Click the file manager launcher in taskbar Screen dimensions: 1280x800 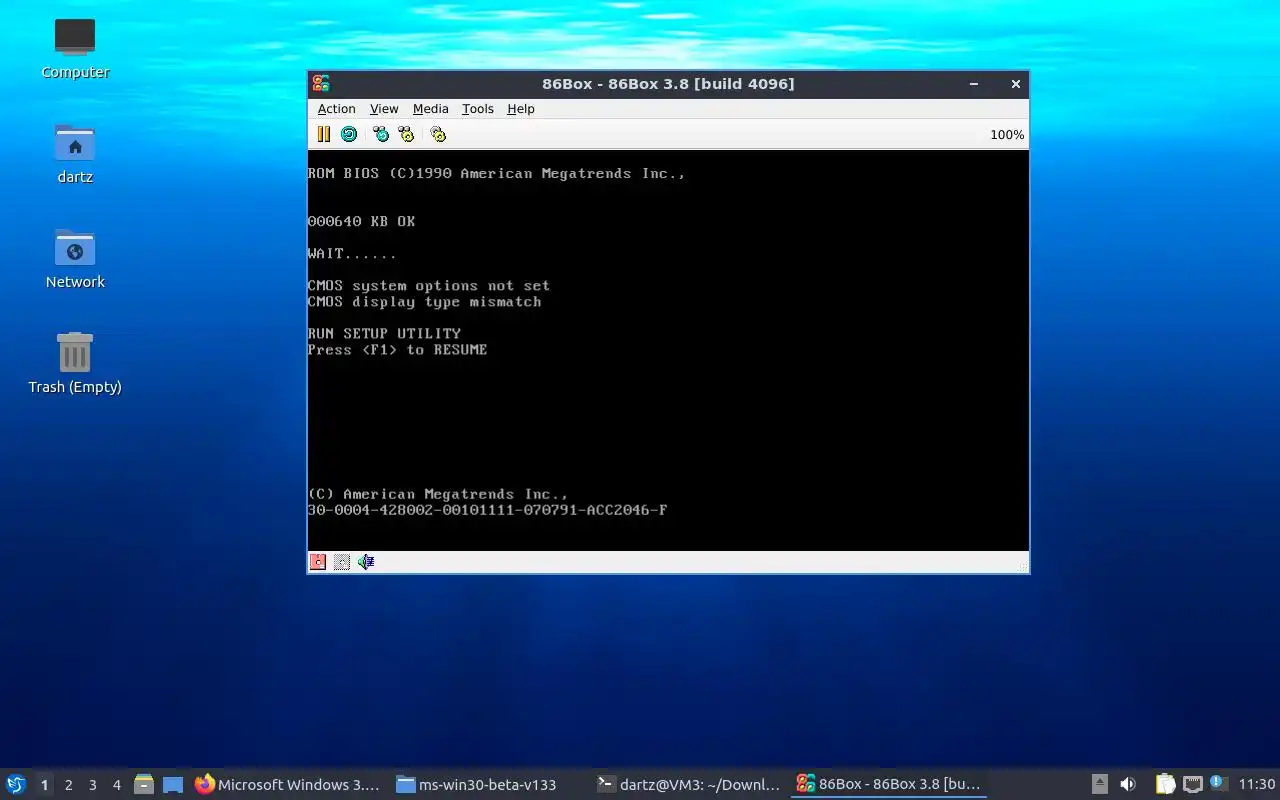[x=144, y=785]
